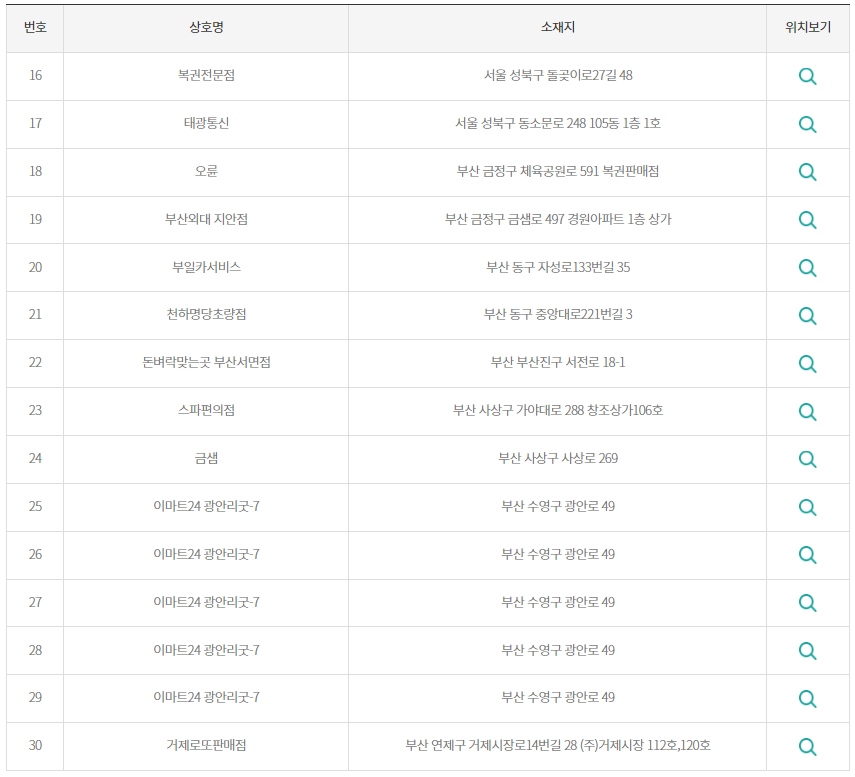The image size is (855, 777).
Task: Click store name 태광통신
Action: 206,123
